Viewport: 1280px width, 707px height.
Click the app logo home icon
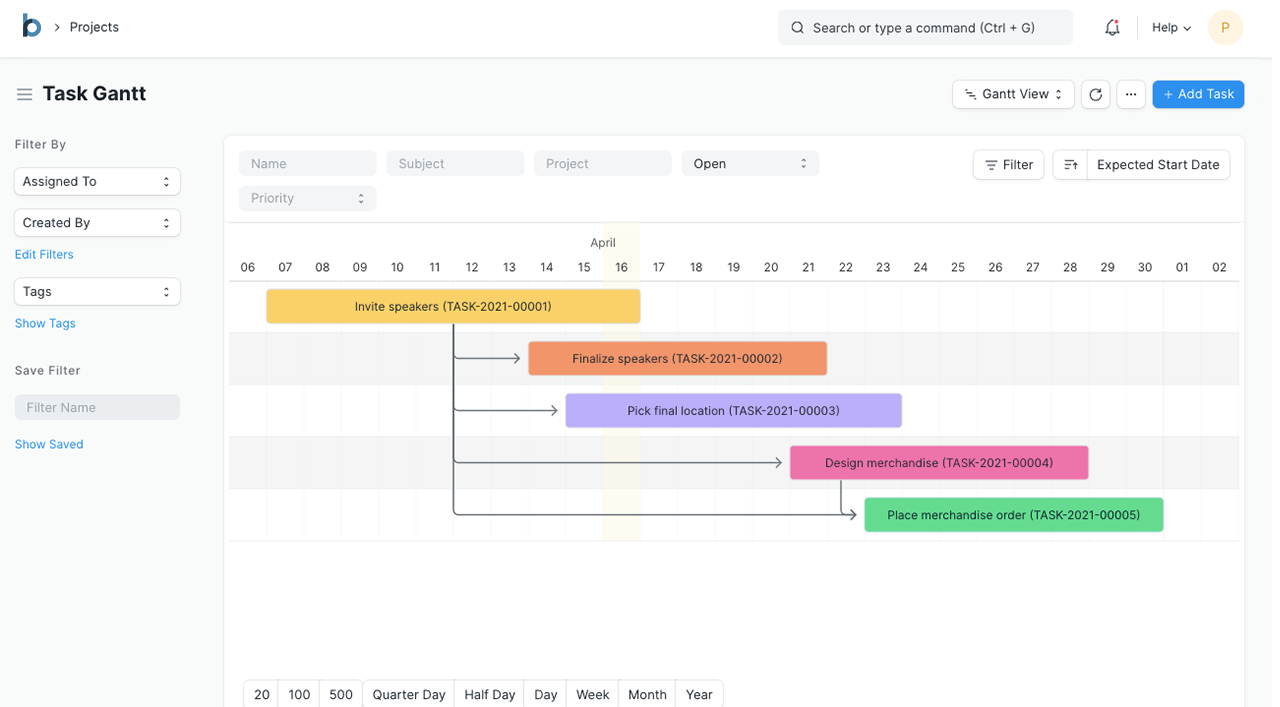[x=32, y=27]
